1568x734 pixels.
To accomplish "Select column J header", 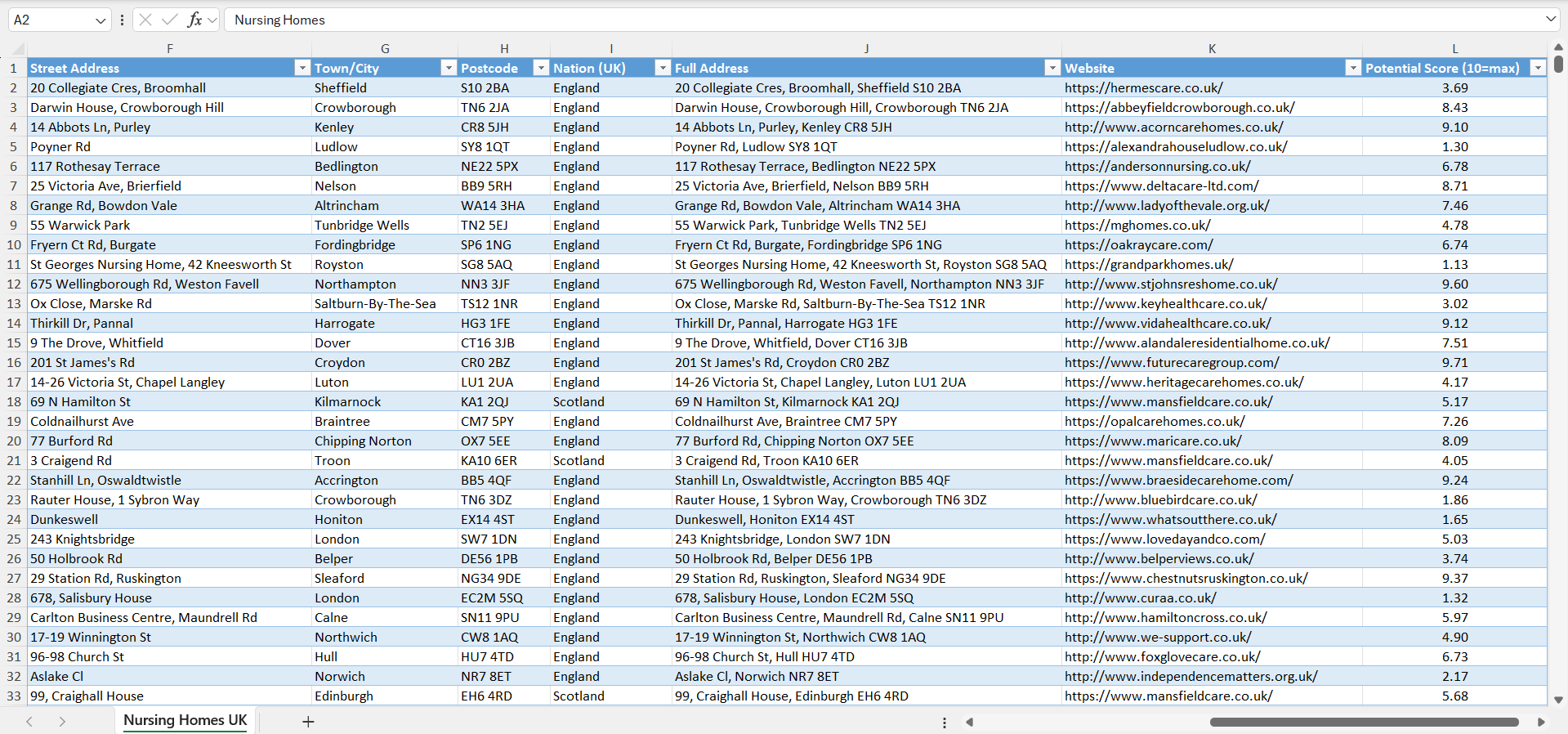I will pyautogui.click(x=867, y=49).
